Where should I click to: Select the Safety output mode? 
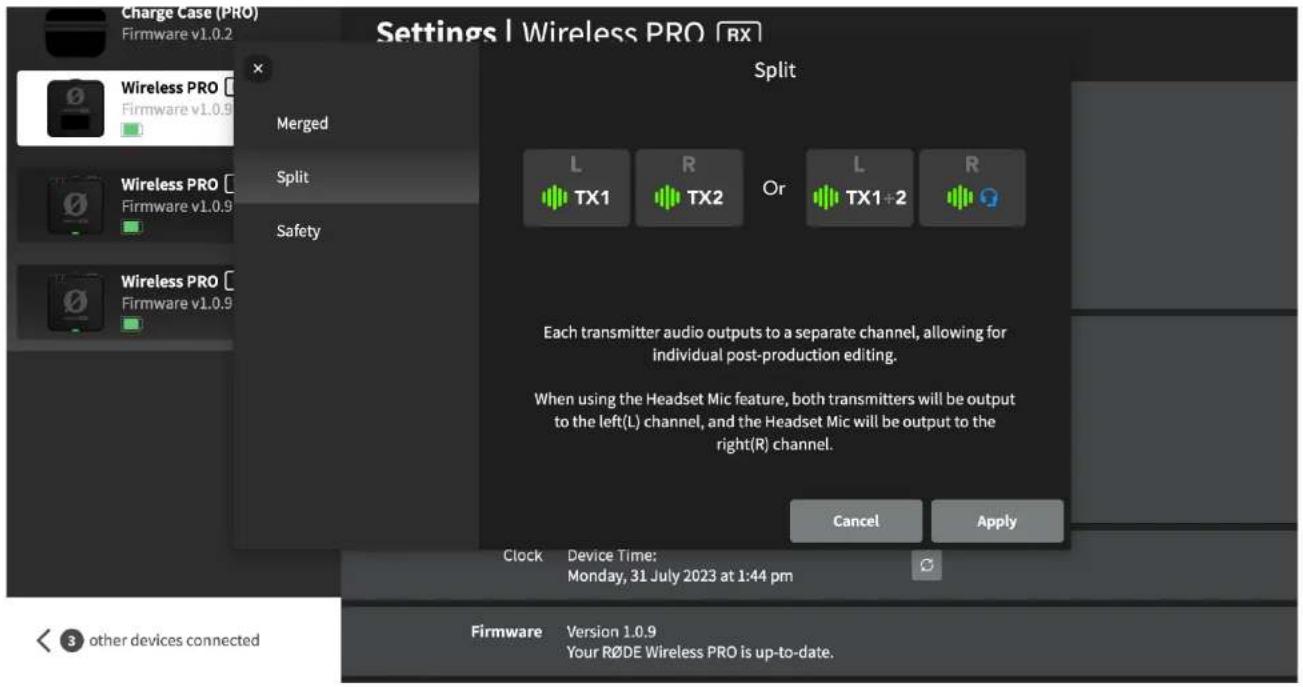click(x=356, y=231)
